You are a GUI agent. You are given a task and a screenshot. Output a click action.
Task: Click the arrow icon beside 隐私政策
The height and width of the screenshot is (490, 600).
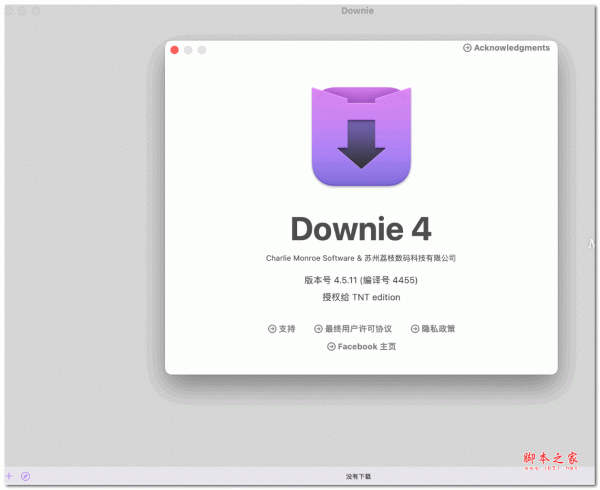click(x=415, y=329)
